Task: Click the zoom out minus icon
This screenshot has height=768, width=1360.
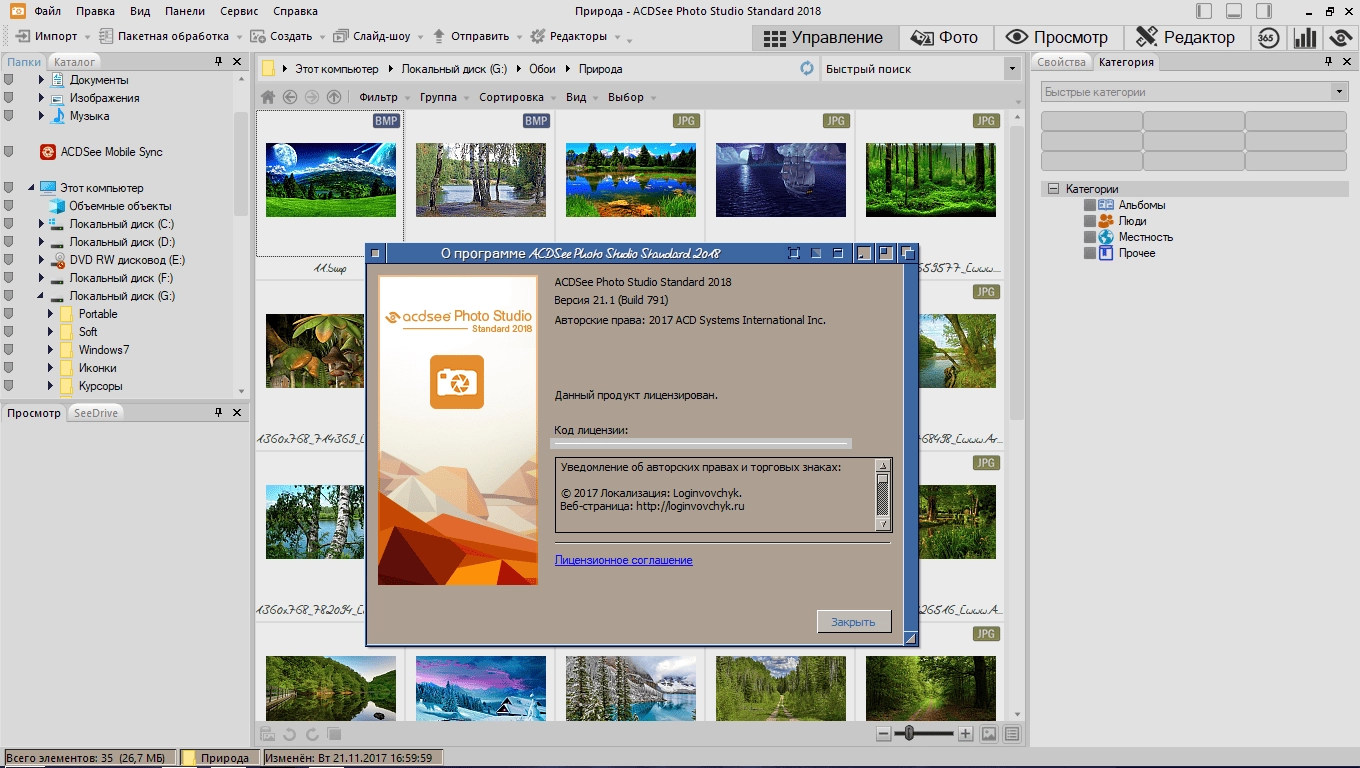Action: click(883, 734)
